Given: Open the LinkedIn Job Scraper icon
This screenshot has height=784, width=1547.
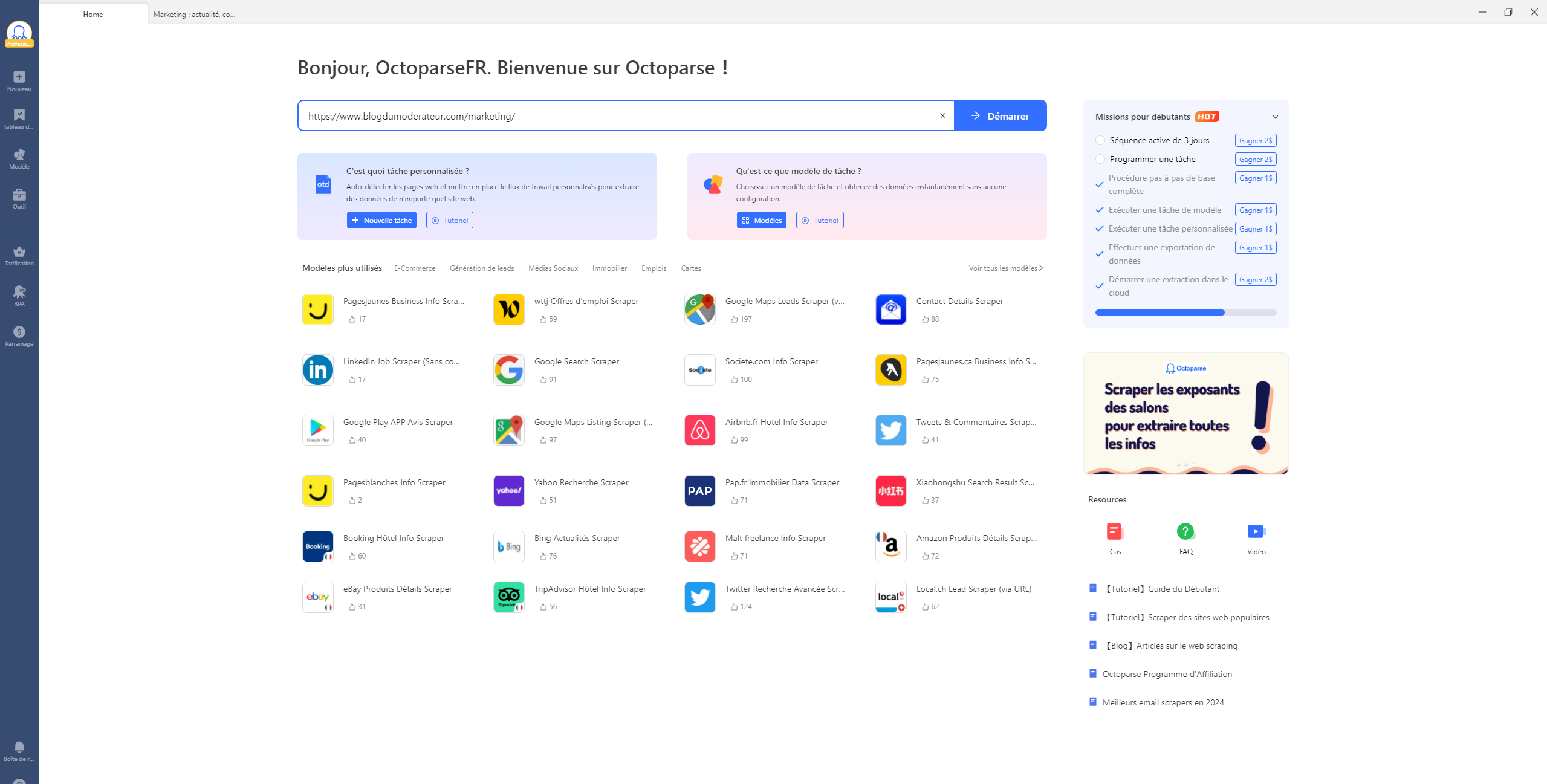Looking at the screenshot, I should [x=318, y=370].
